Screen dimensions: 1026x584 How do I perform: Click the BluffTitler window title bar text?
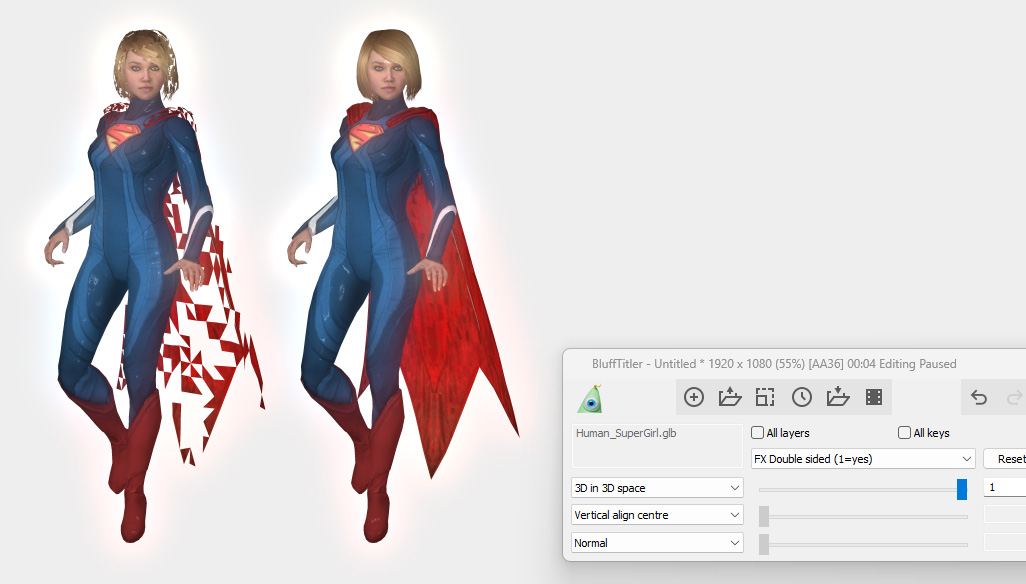[774, 364]
